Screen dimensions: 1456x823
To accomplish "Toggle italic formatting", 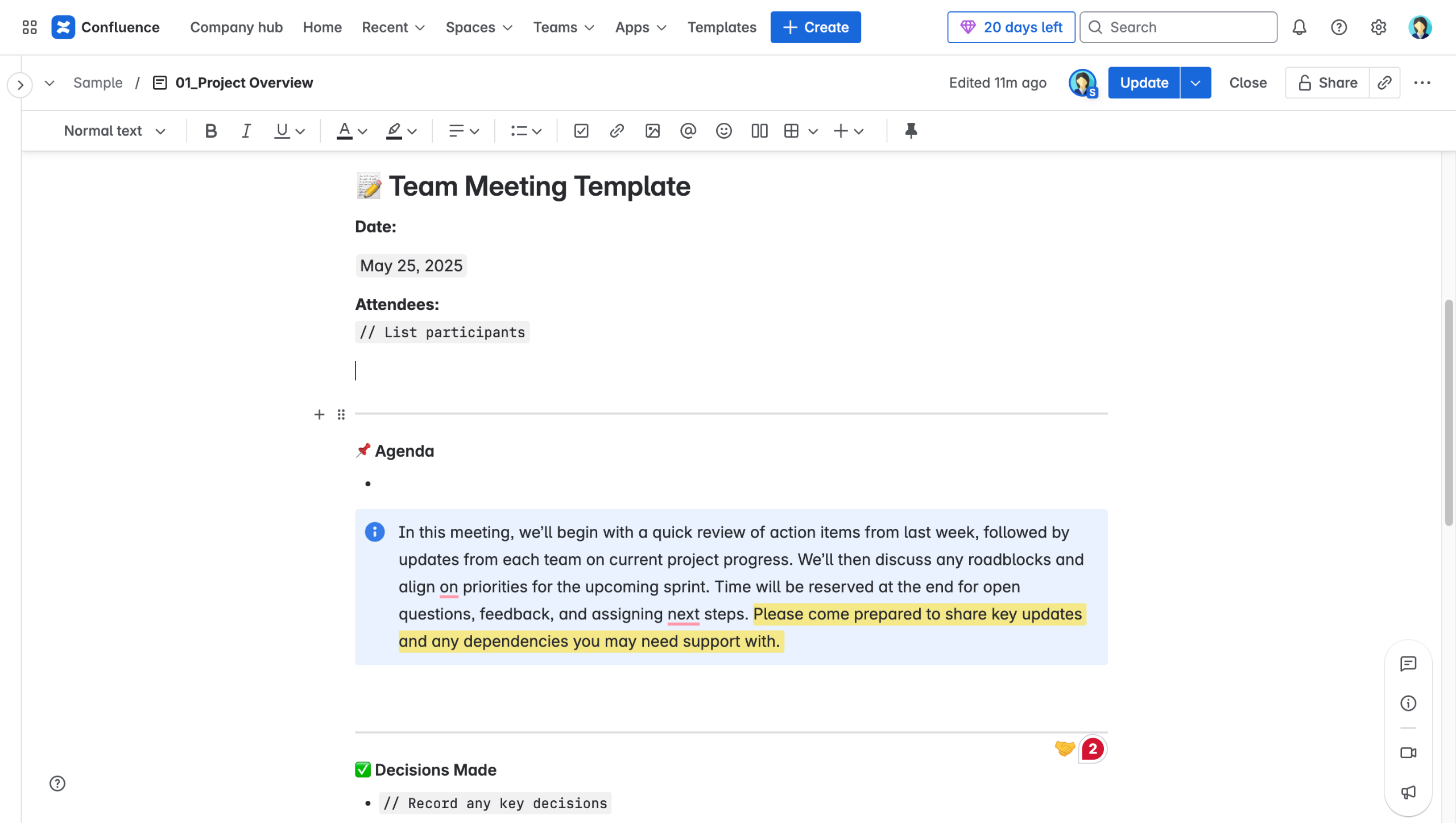I will coord(246,131).
